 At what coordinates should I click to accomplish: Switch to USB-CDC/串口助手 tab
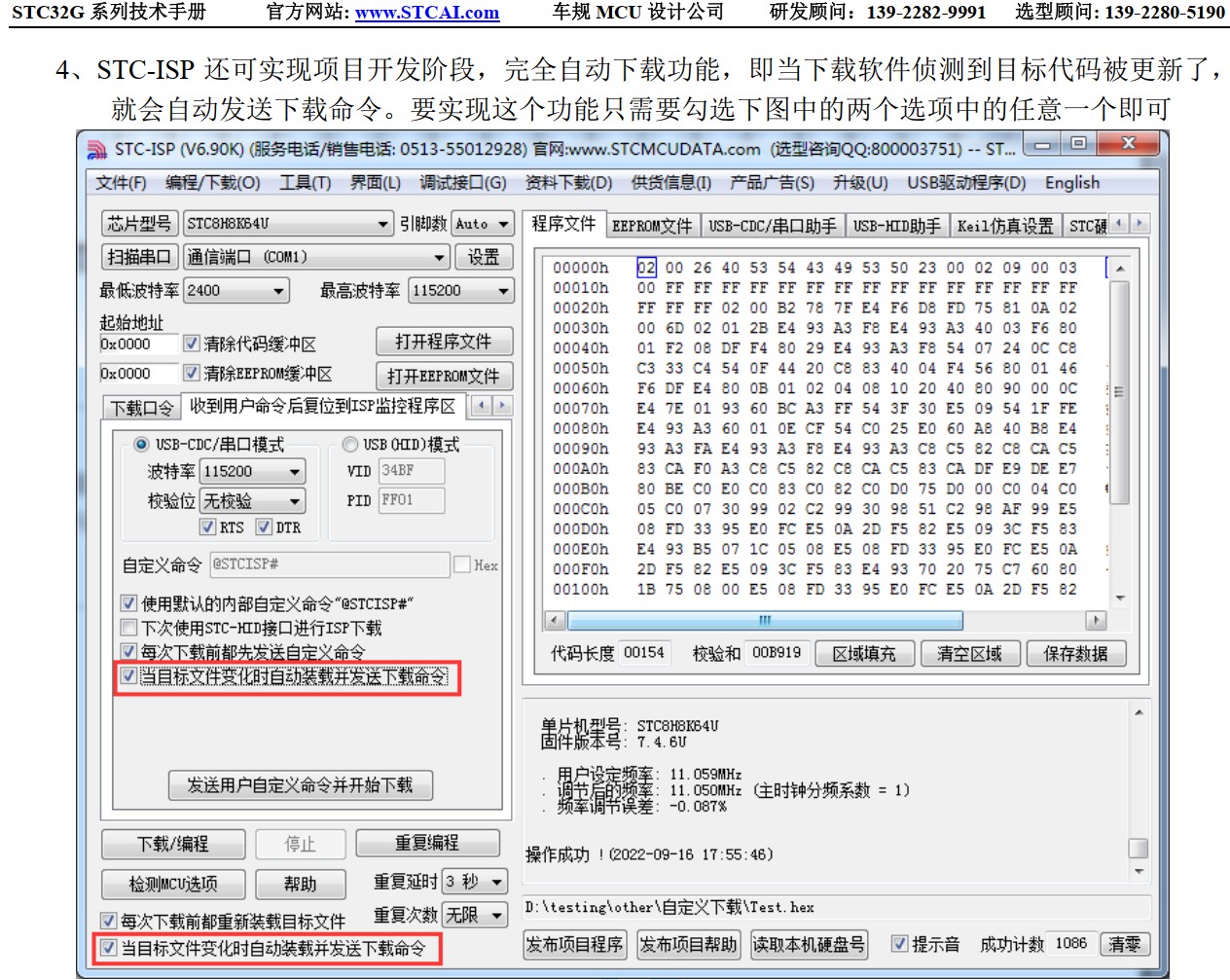coord(772,226)
